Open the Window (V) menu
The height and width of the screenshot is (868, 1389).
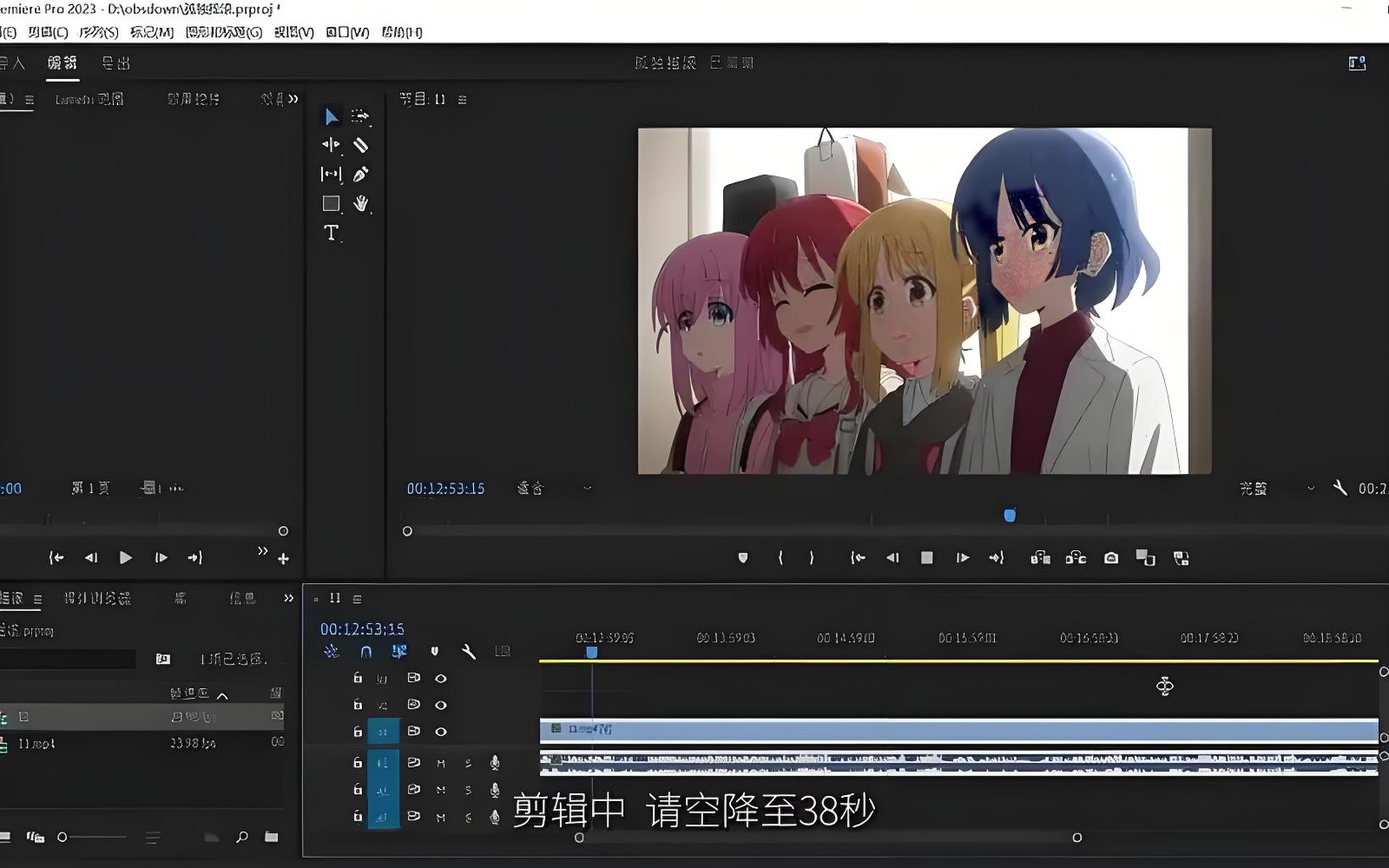click(347, 32)
